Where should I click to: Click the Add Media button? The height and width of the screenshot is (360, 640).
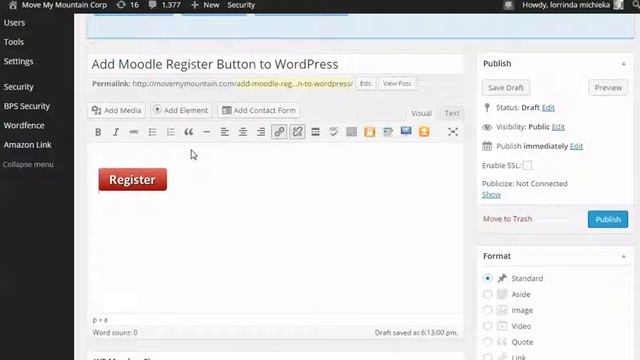pyautogui.click(x=117, y=110)
